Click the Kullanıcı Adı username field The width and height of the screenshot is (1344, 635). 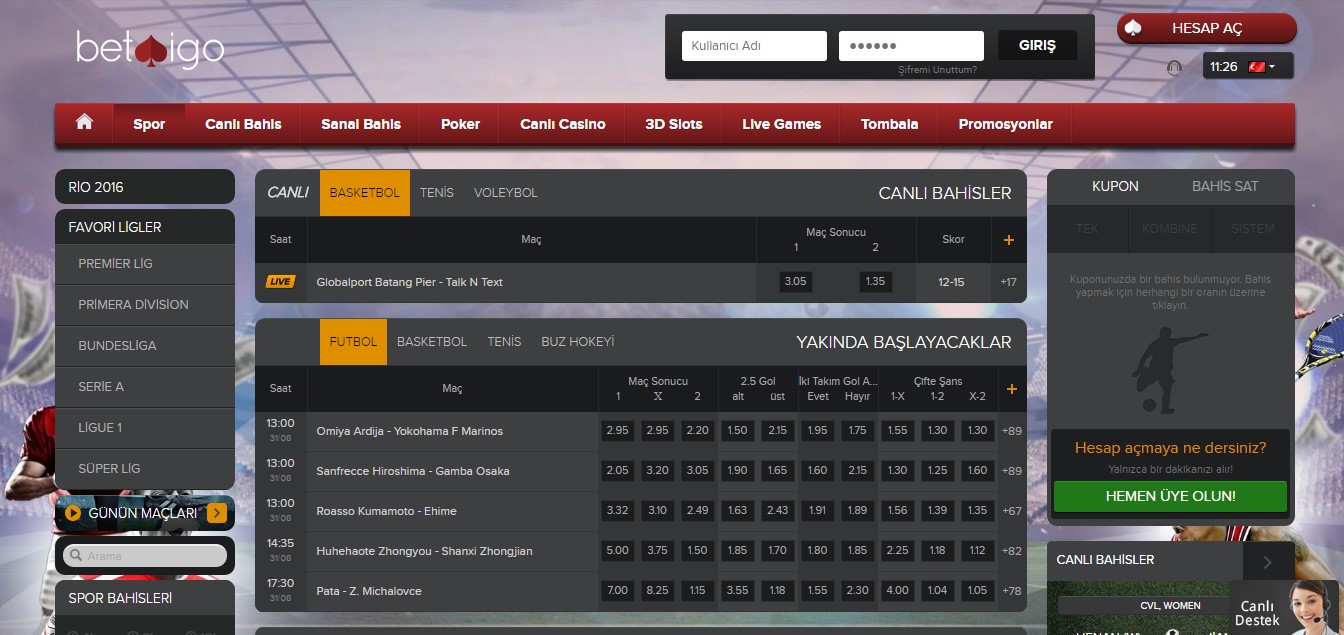click(754, 46)
